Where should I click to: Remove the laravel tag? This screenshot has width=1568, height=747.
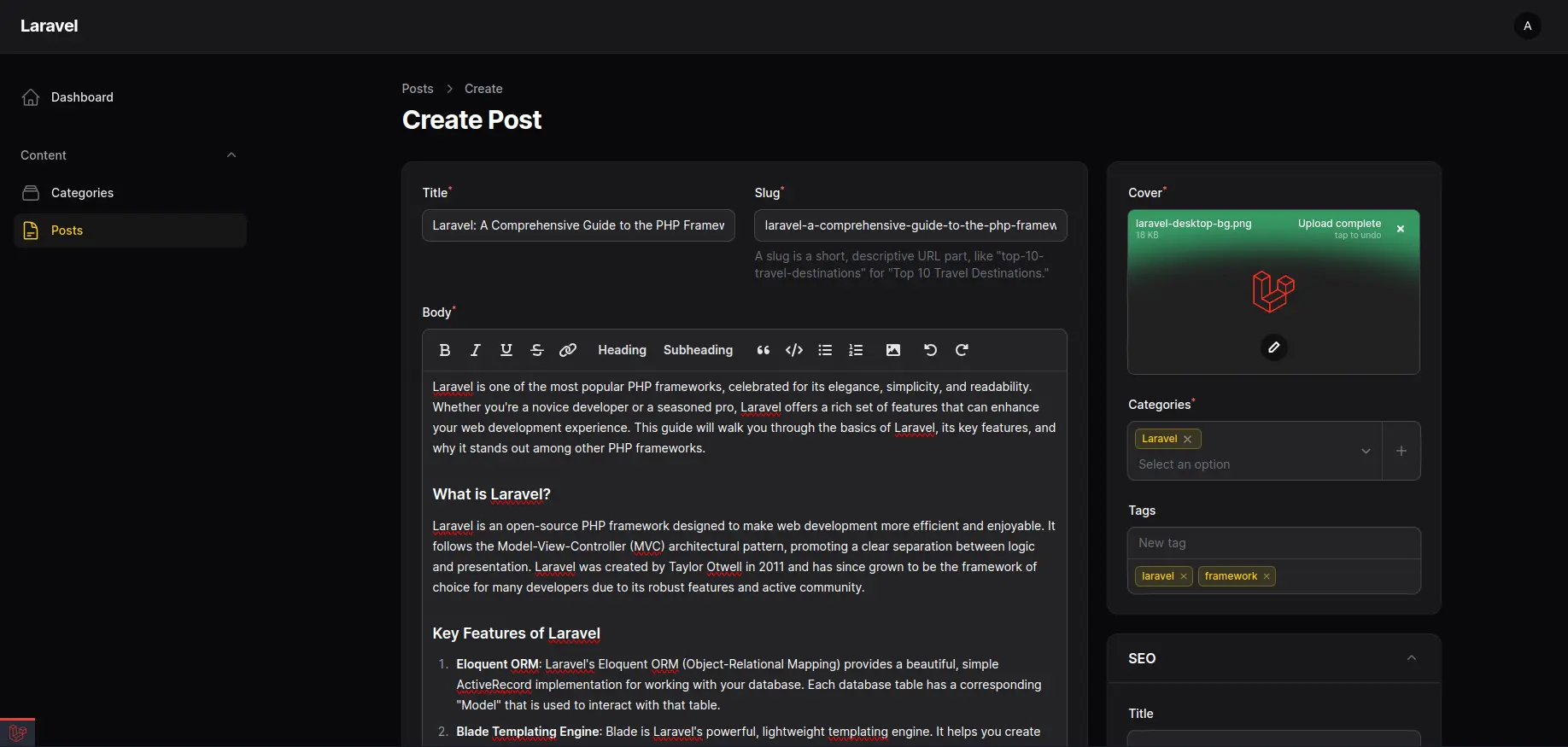(x=1184, y=576)
